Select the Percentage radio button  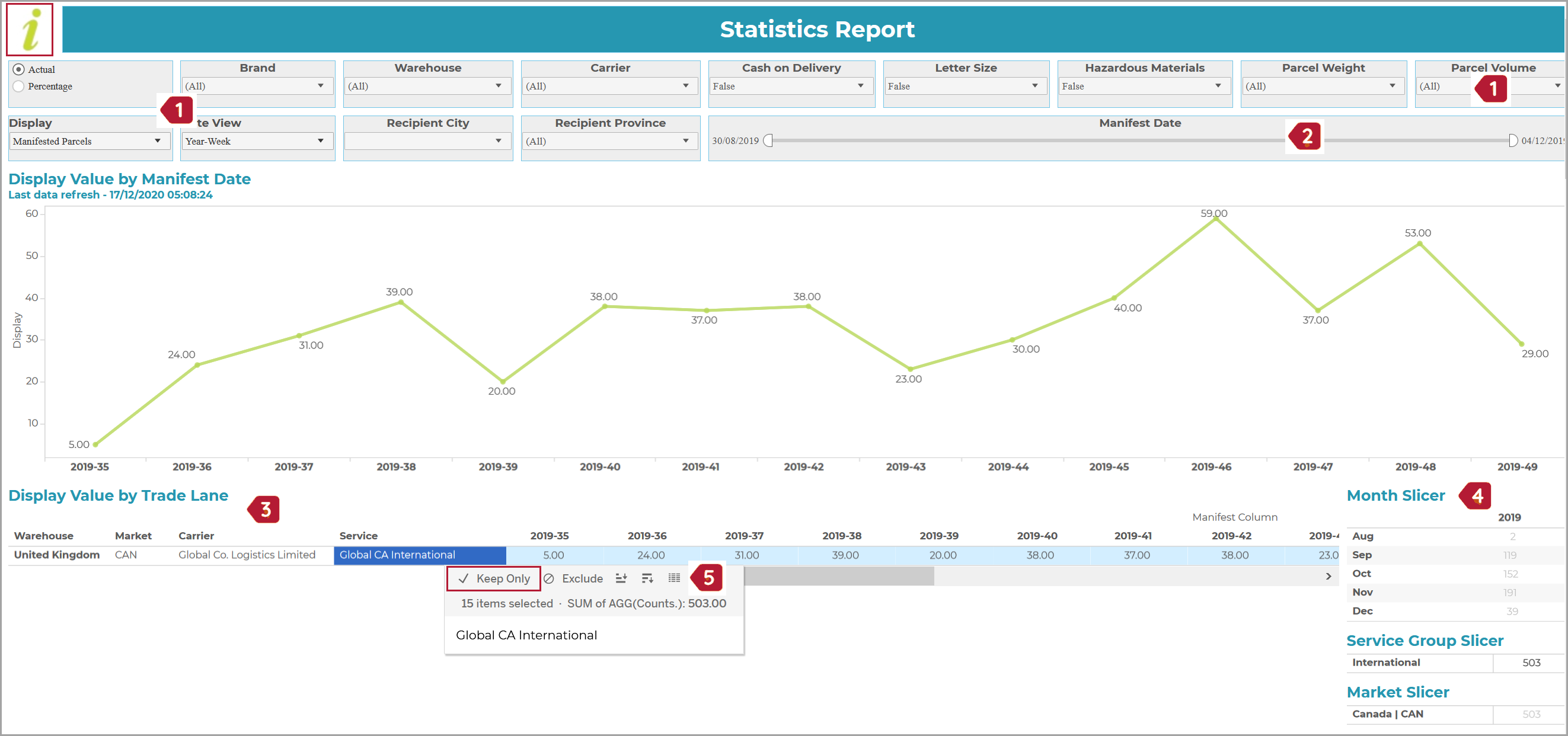coord(19,87)
